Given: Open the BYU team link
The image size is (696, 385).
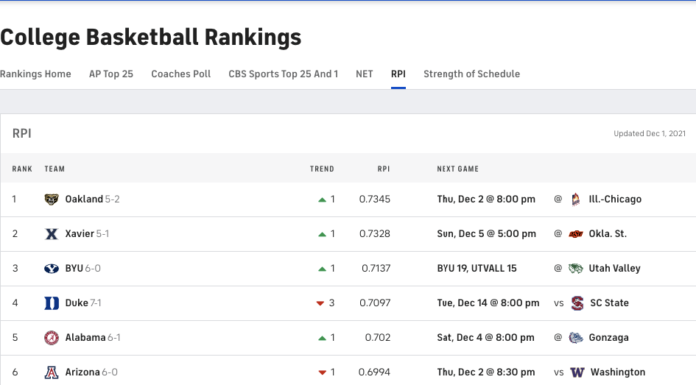Looking at the screenshot, I should (74, 269).
